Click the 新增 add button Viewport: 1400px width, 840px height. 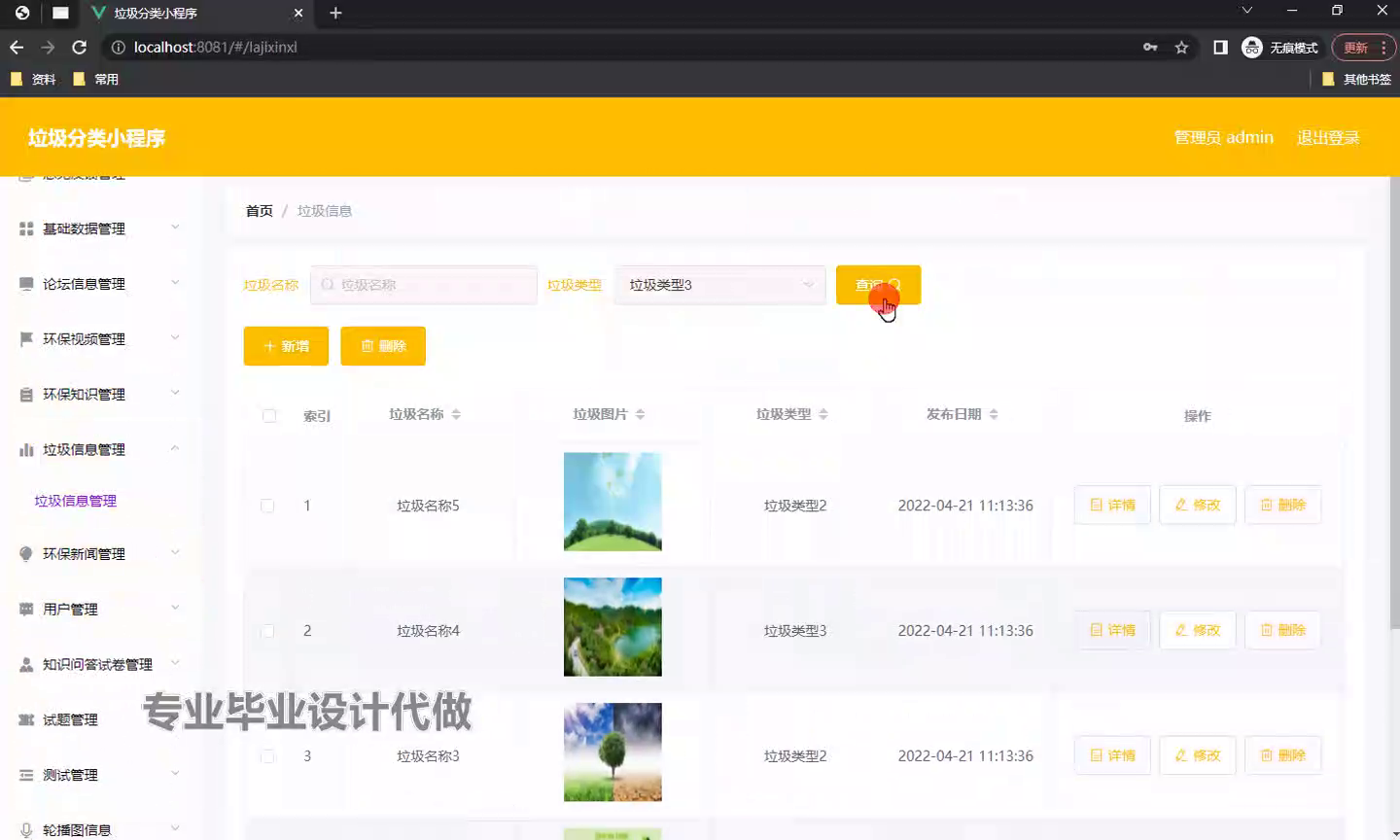[x=286, y=346]
